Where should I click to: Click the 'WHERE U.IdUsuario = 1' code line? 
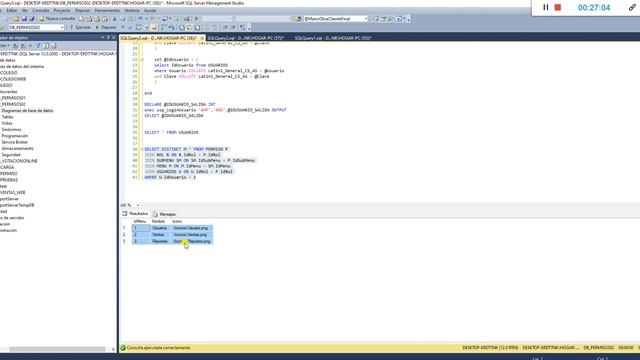pyautogui.click(x=170, y=178)
